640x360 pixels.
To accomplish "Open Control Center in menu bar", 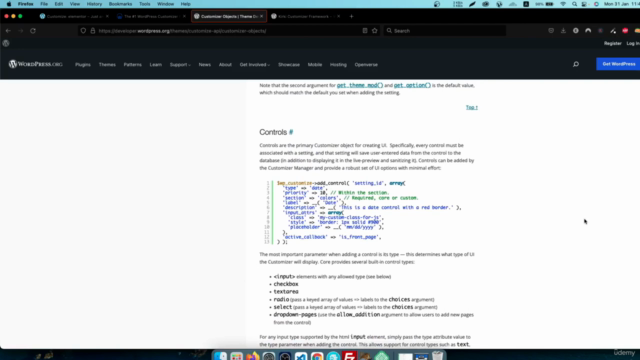I will click(x=584, y=4).
